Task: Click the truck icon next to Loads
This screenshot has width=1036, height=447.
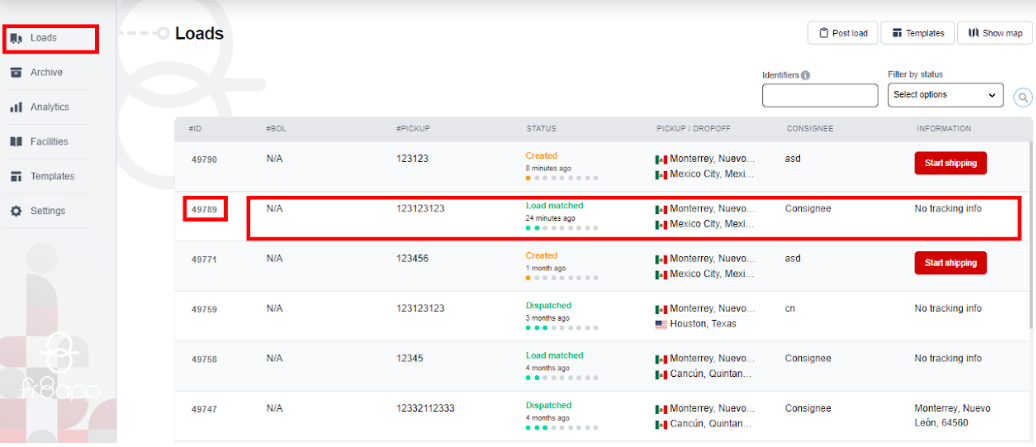Action: (x=17, y=38)
